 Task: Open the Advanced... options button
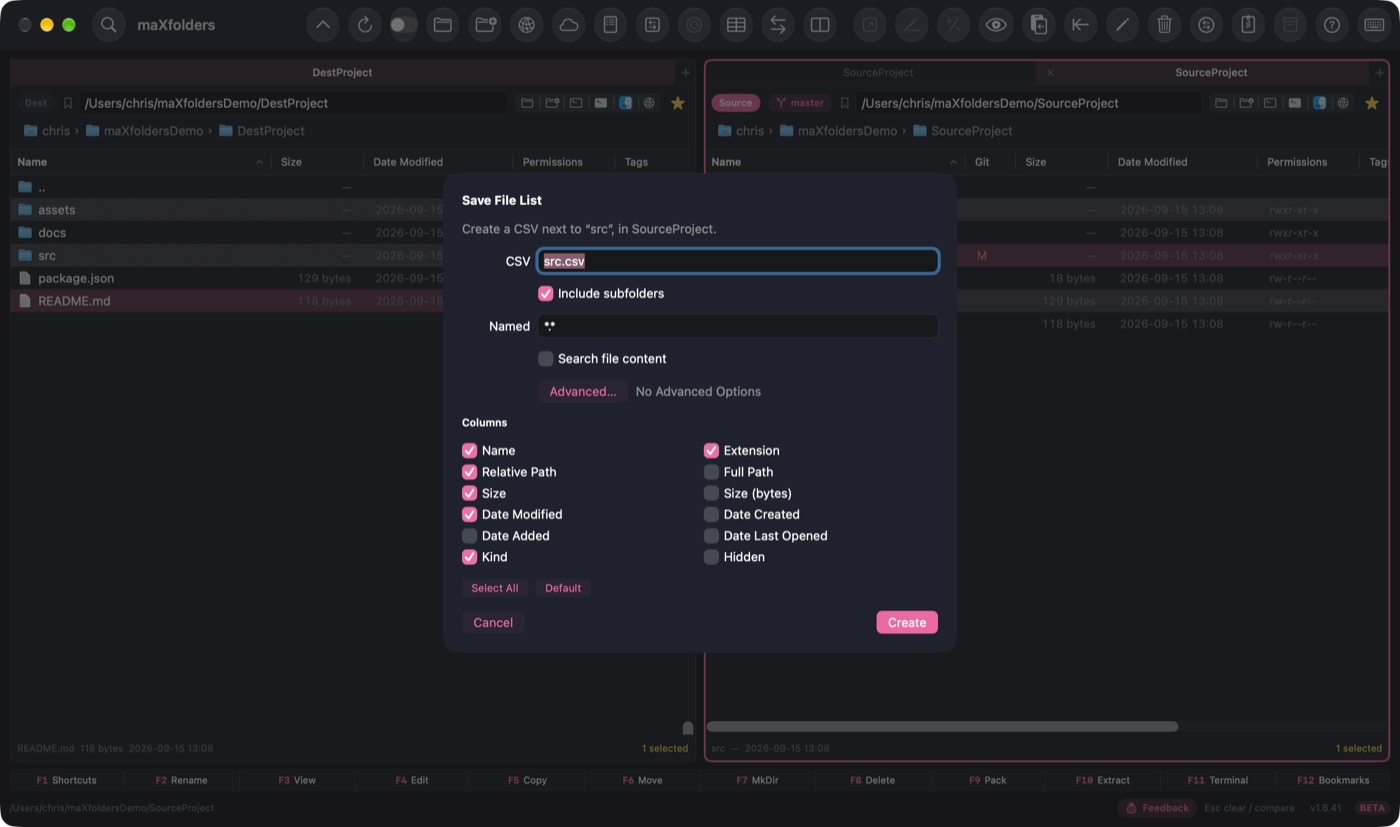pyautogui.click(x=583, y=391)
